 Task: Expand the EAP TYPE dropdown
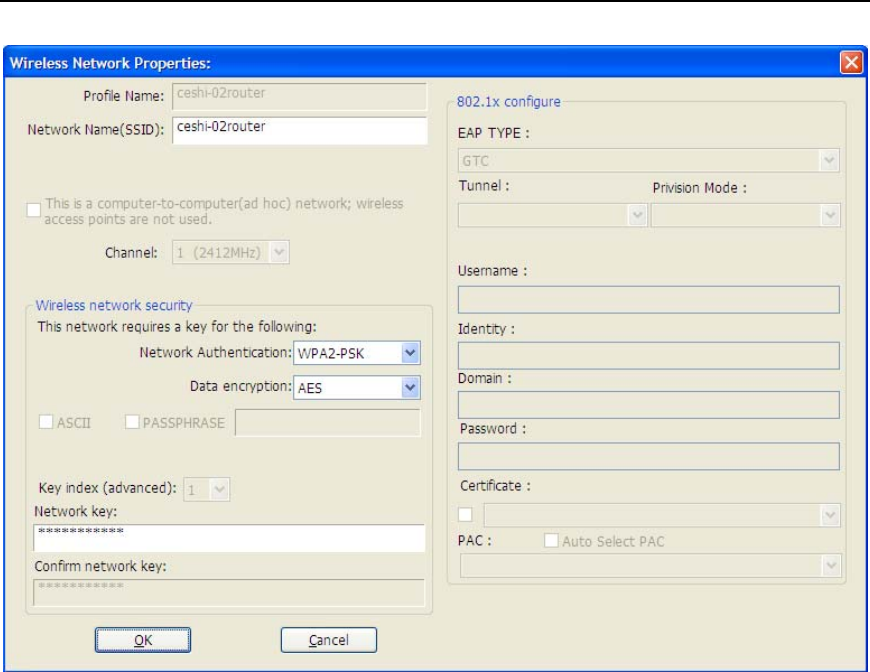828,160
